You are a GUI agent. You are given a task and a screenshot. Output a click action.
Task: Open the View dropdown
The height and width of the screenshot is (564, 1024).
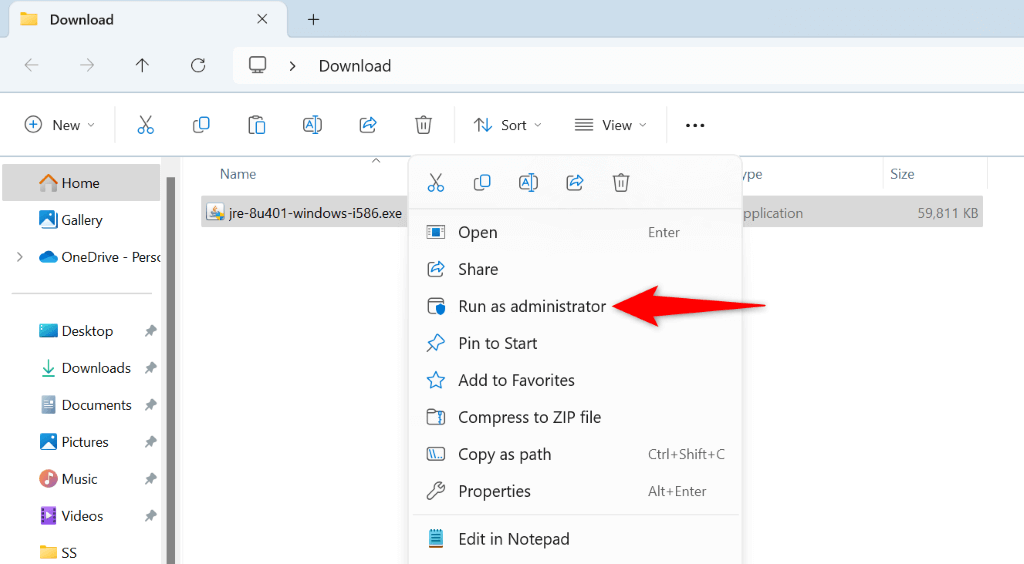point(610,125)
